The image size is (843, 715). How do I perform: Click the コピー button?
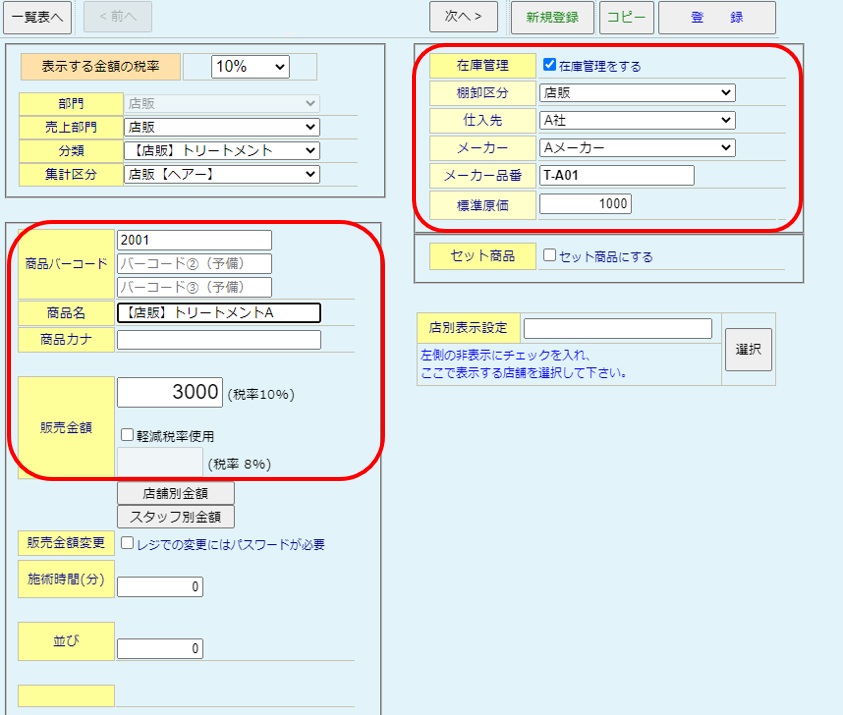[627, 17]
